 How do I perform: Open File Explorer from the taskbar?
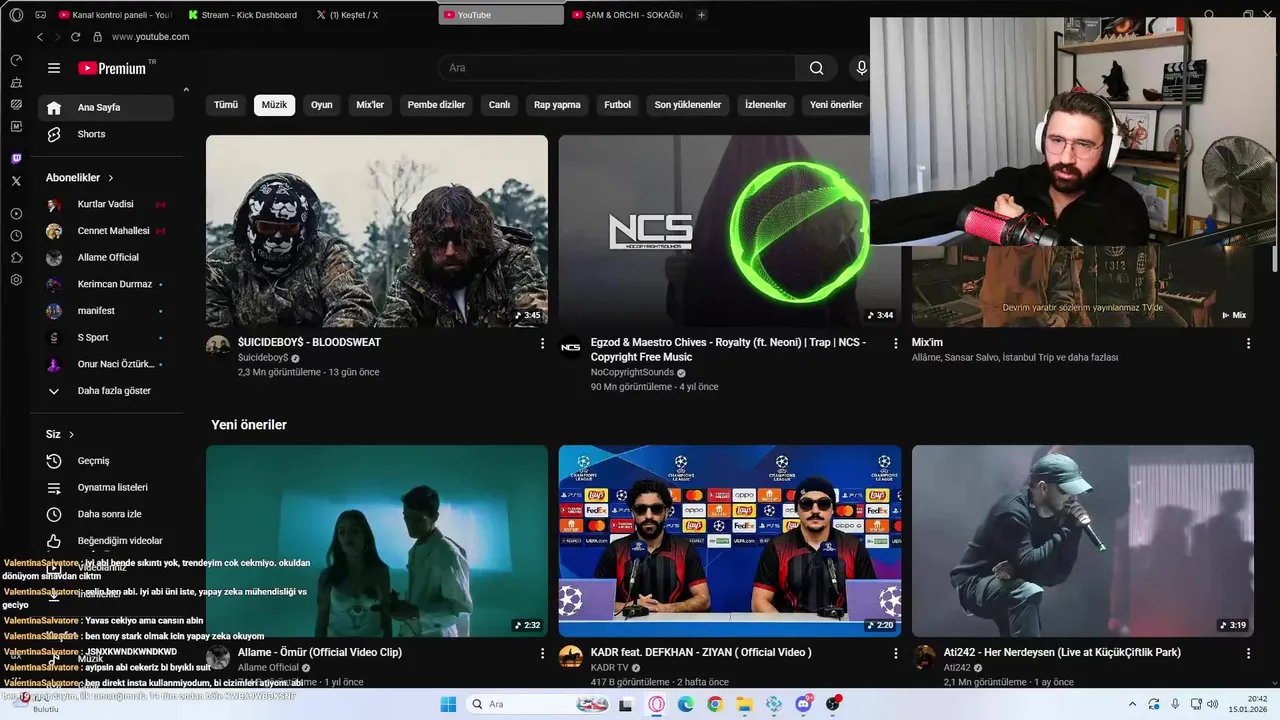[744, 704]
